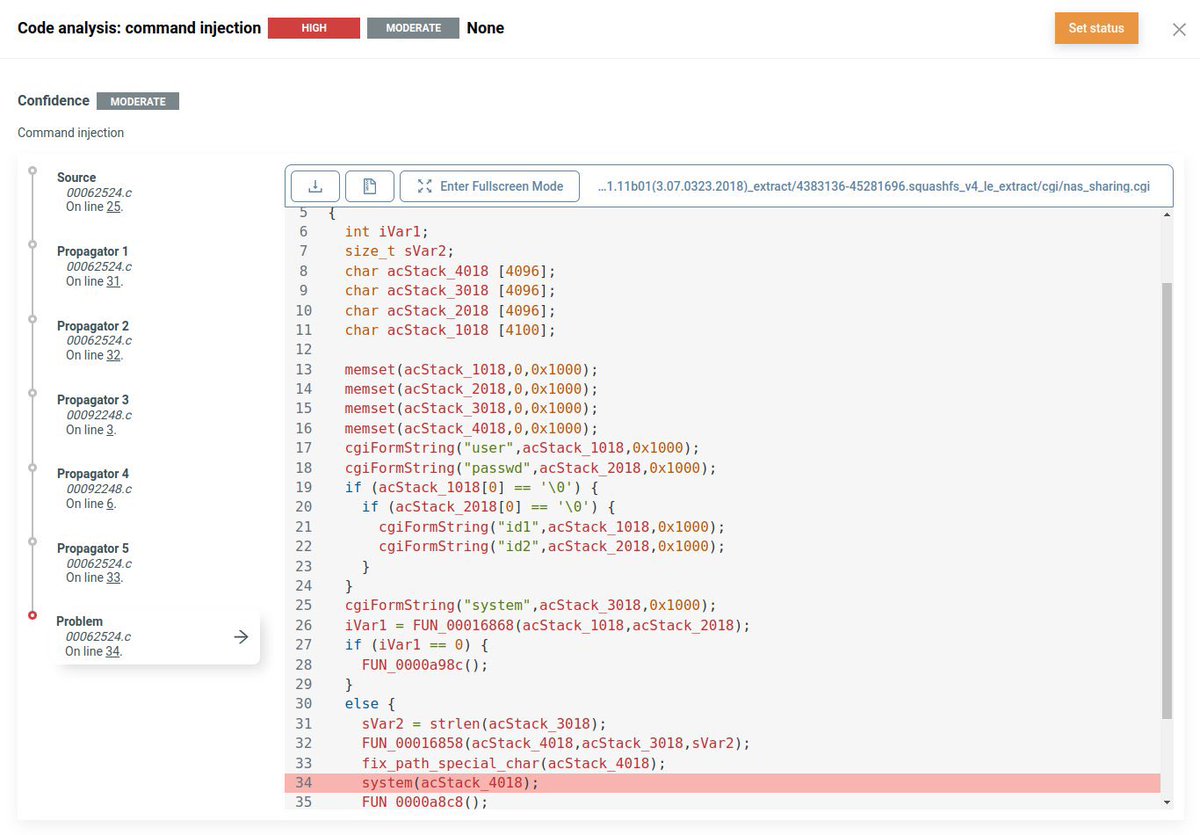This screenshot has width=1200, height=835.
Task: Click the nas_sharing.cgi file path text
Action: pos(873,186)
